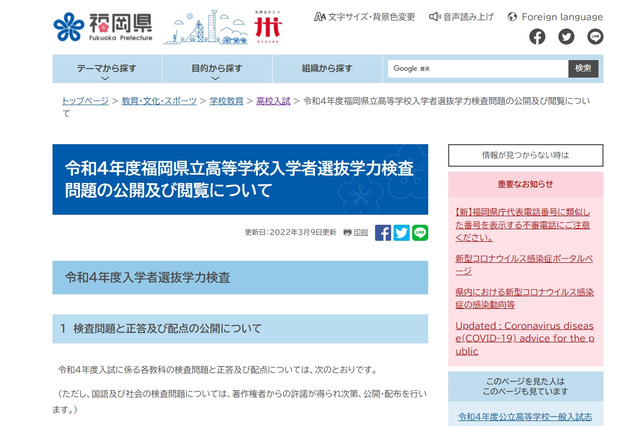
Task: Open 不審電話にご注意ください notice link
Action: pyautogui.click(x=523, y=224)
